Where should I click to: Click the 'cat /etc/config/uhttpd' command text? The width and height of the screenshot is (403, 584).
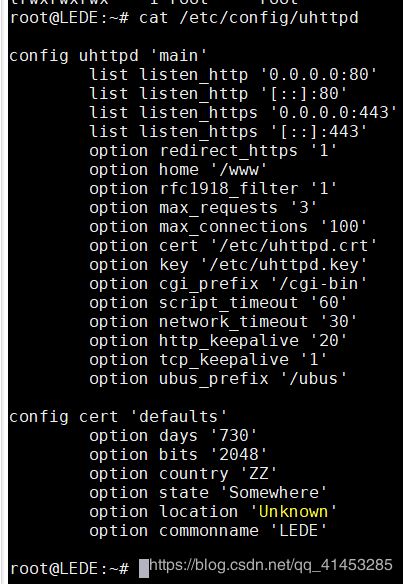click(x=248, y=18)
